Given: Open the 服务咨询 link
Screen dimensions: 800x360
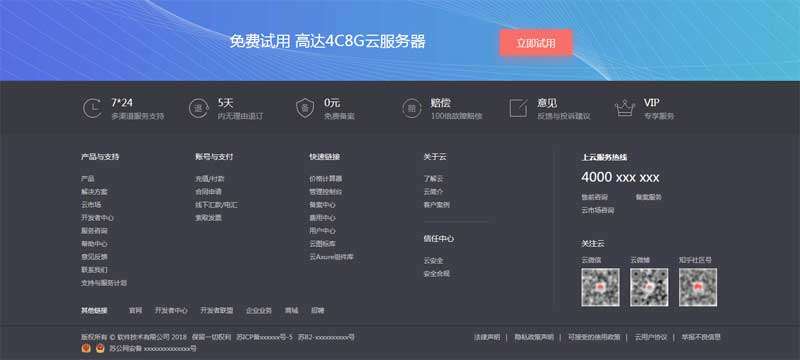Looking at the screenshot, I should click(94, 231).
